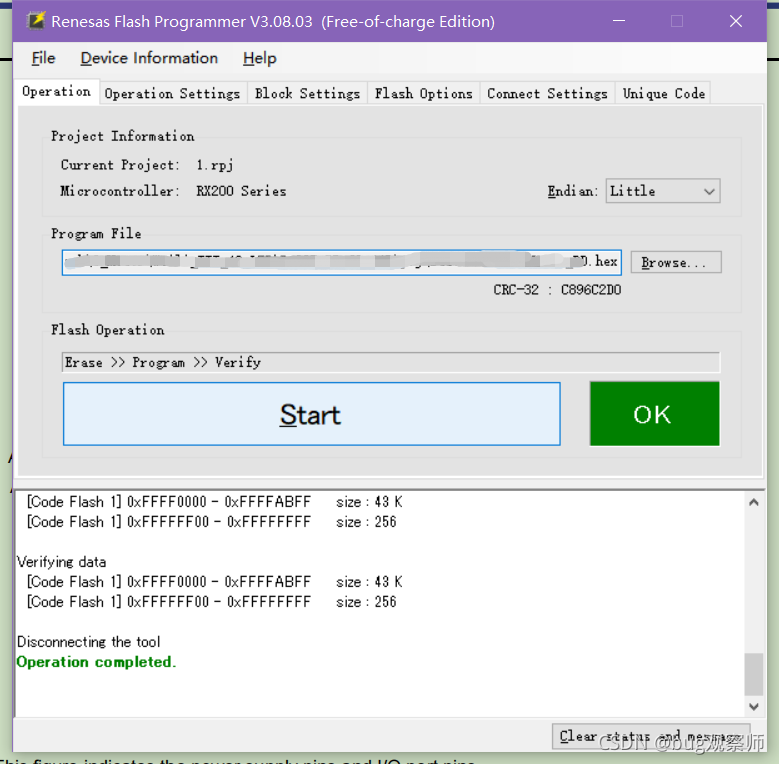Click the Clear status and message button
Image resolution: width=779 pixels, height=764 pixels.
(651, 736)
